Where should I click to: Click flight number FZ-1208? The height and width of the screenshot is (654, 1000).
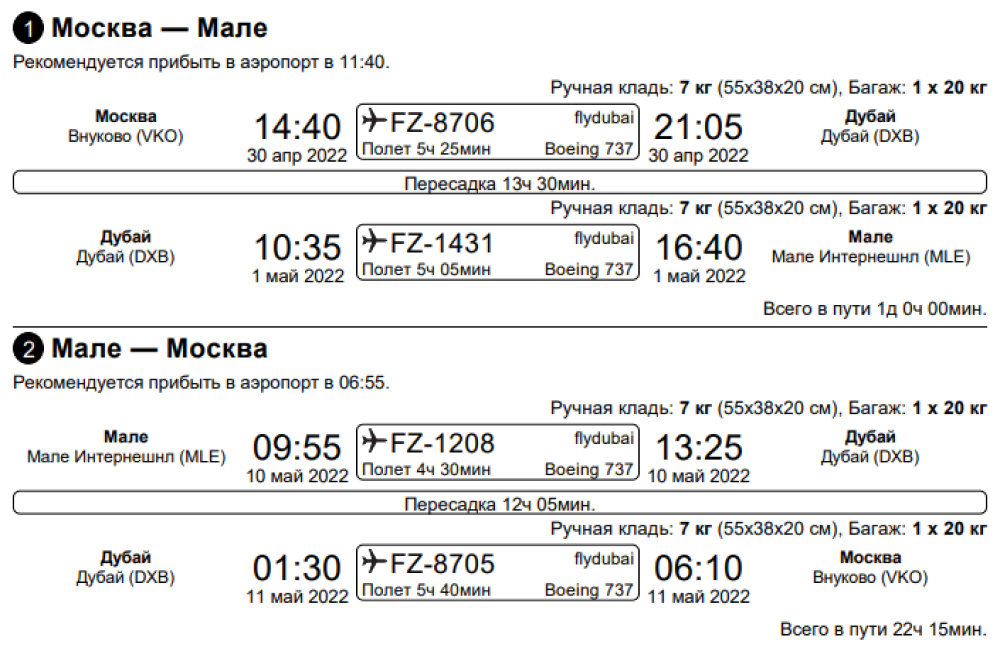pyautogui.click(x=442, y=443)
